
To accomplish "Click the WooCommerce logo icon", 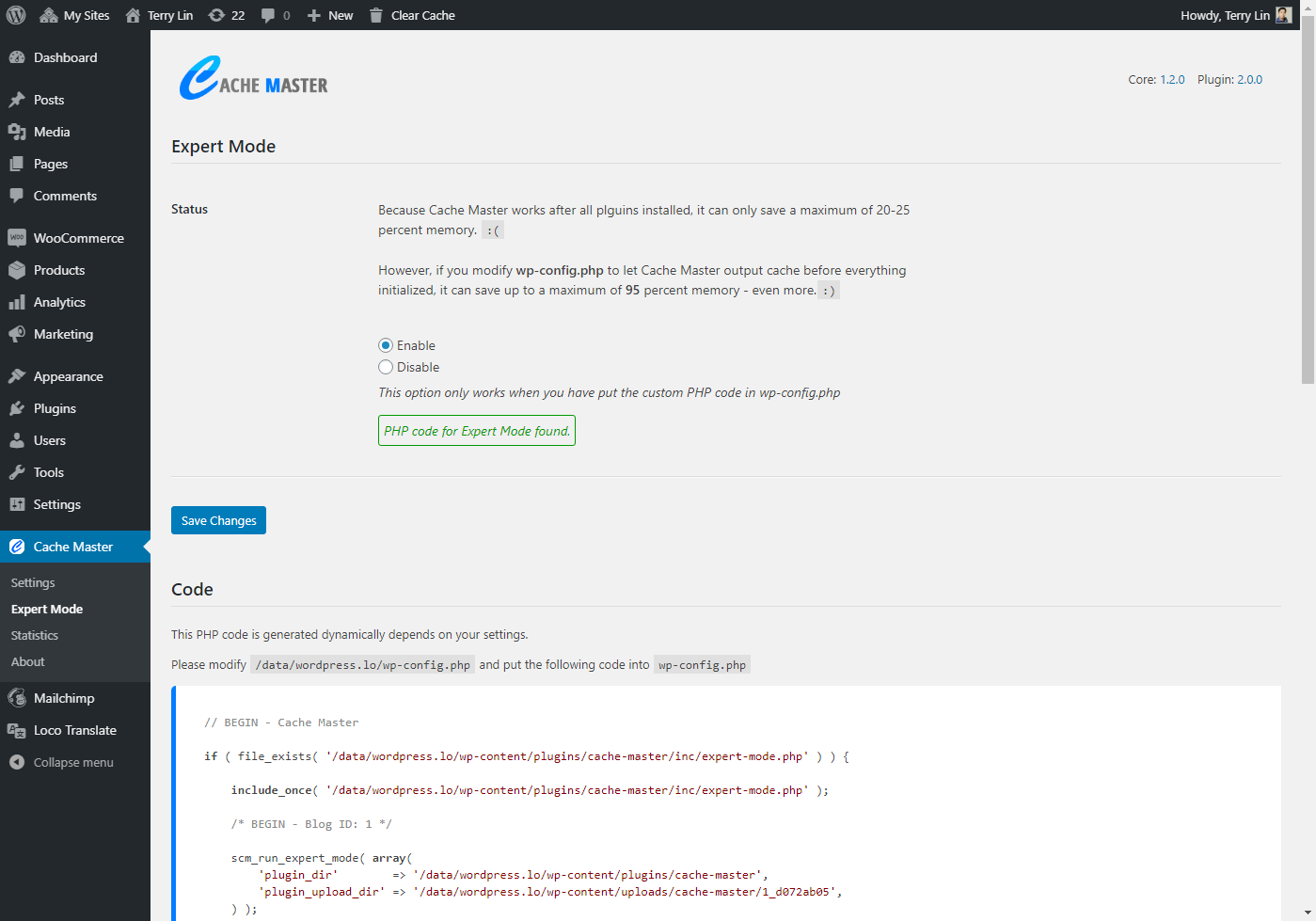I will [17, 238].
